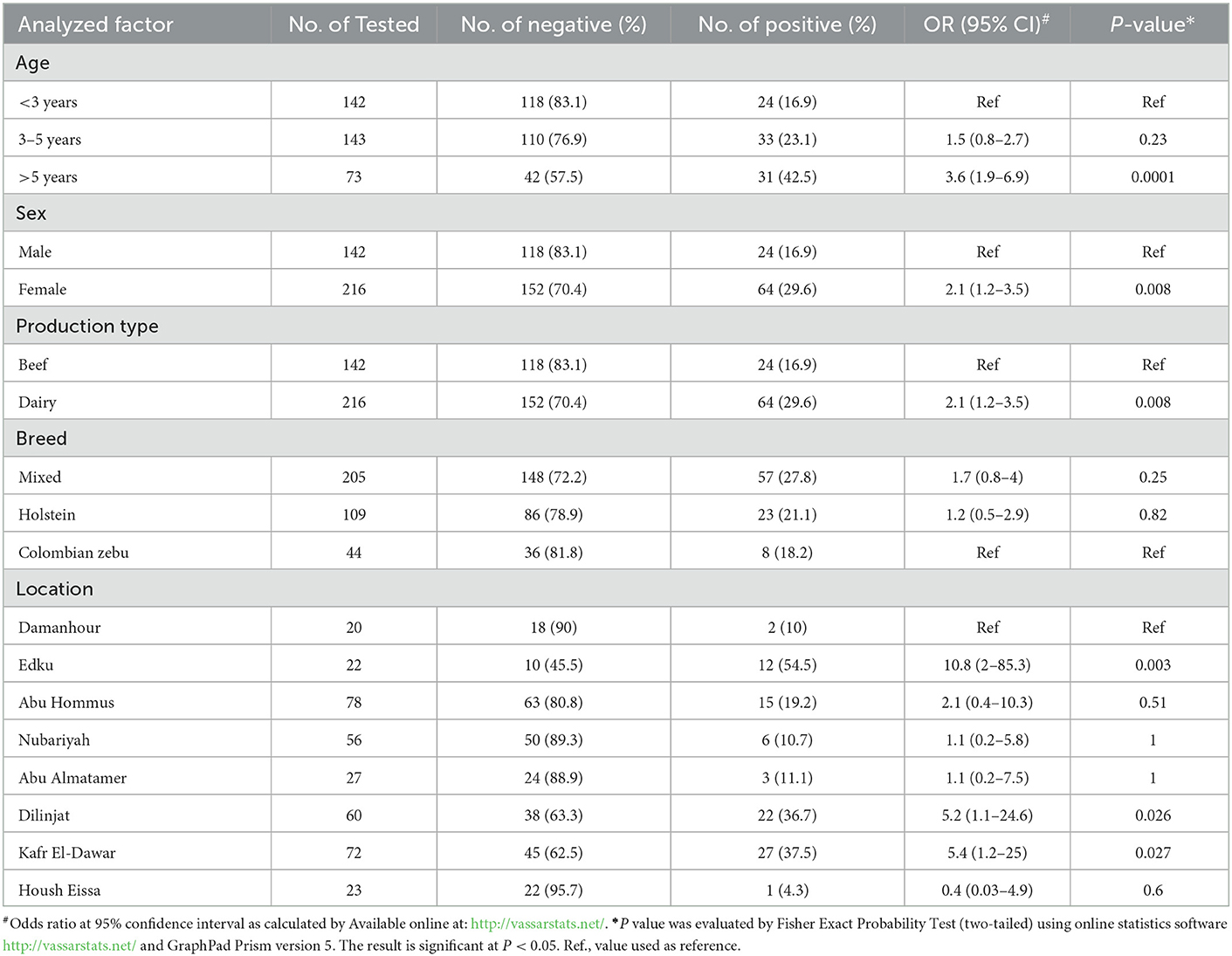Click the 'No. of positive (%)' header
Screen dimensions: 1232x956
click(x=787, y=24)
